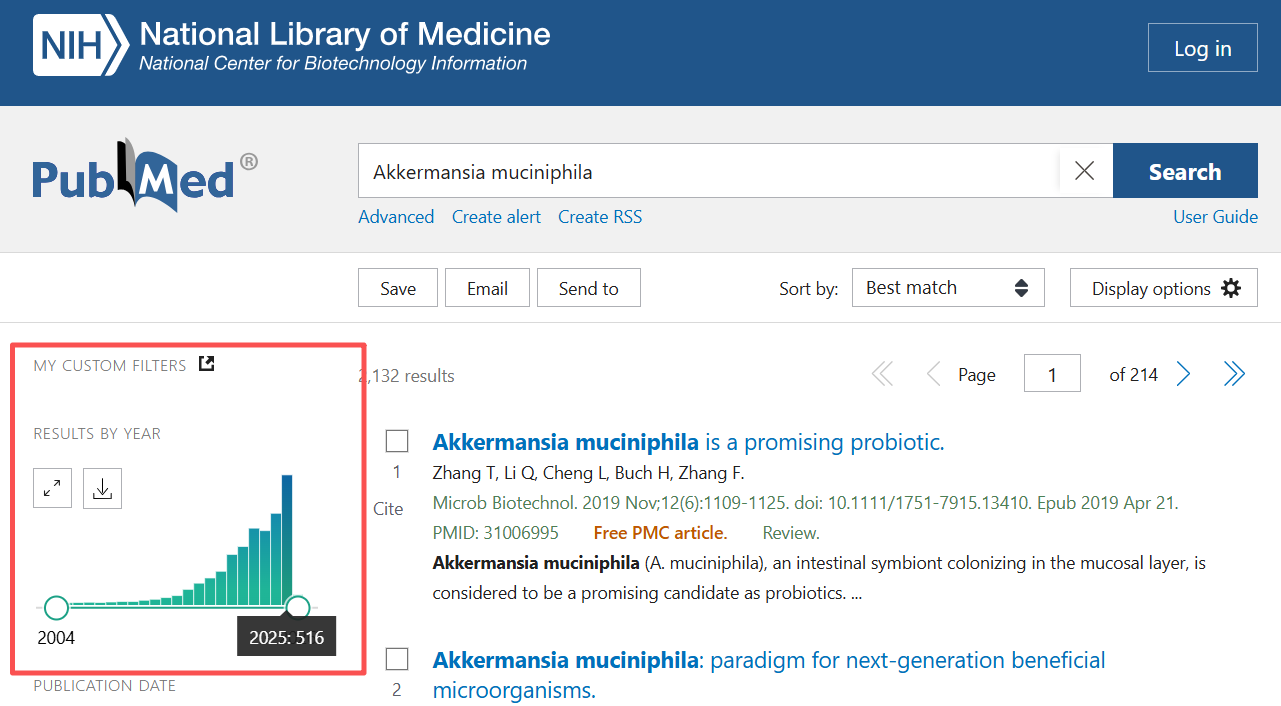
Task: Open the Sort by Best match dropdown
Action: [947, 288]
